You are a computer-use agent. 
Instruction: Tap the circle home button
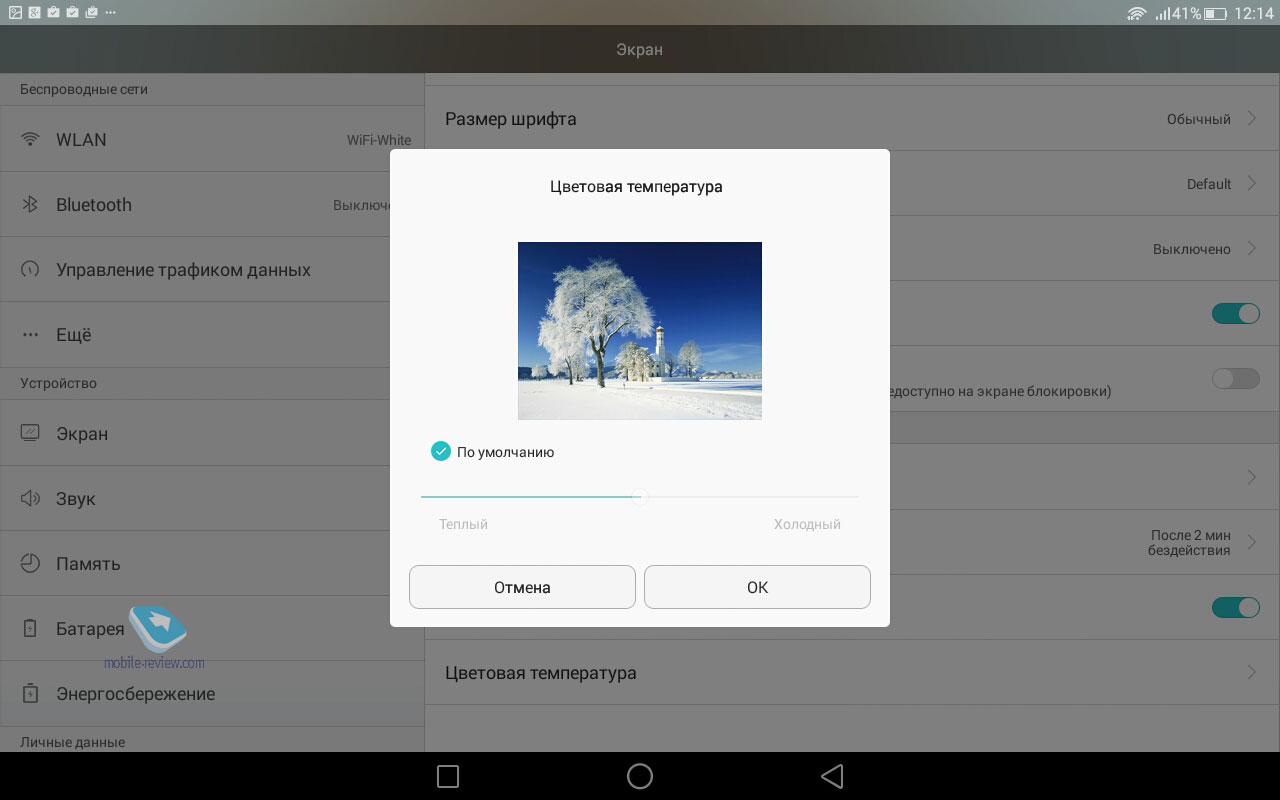pos(640,776)
